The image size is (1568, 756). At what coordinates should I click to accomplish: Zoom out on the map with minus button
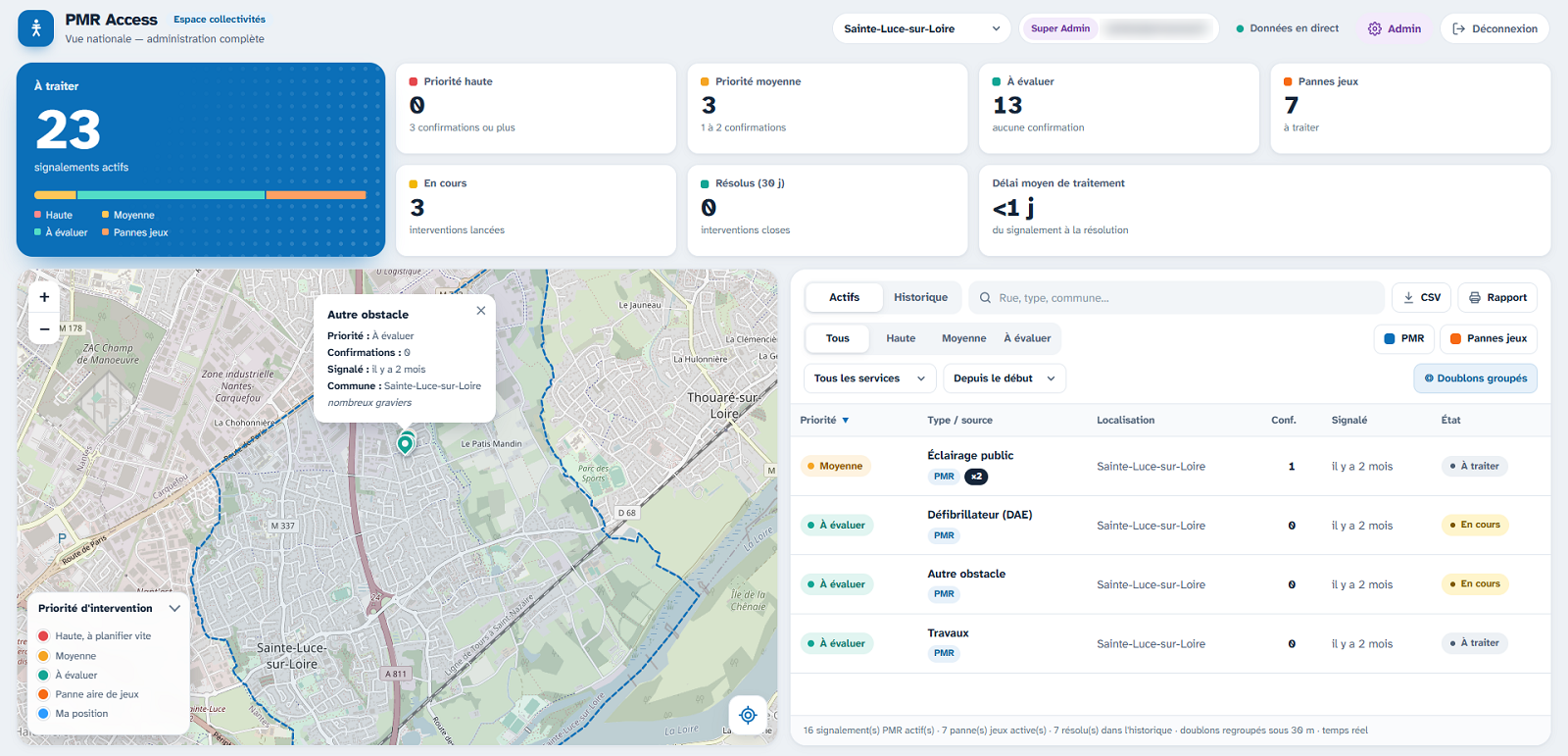click(44, 328)
